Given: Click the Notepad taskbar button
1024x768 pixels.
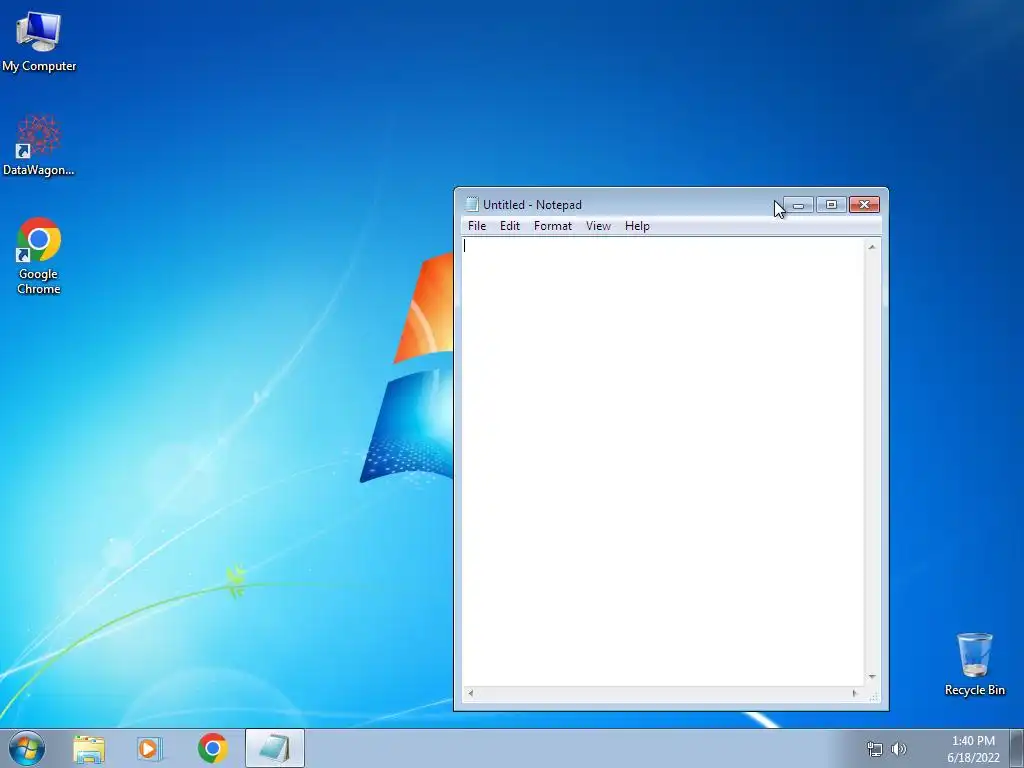Looking at the screenshot, I should [275, 748].
